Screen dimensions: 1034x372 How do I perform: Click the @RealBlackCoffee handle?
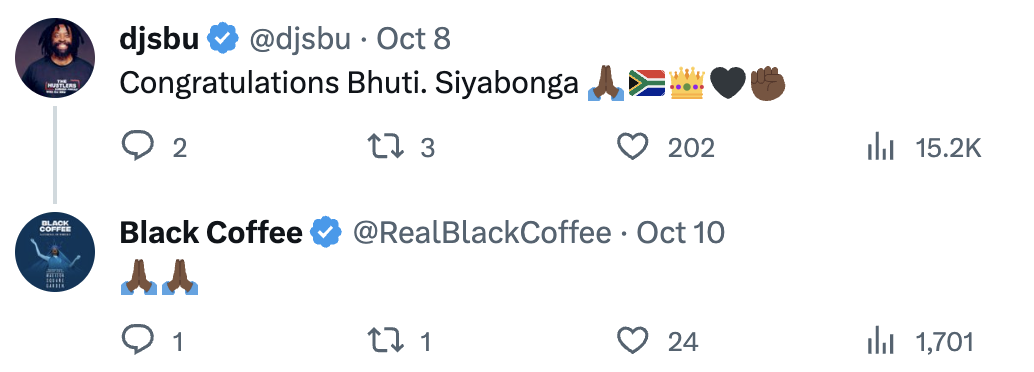pyautogui.click(x=482, y=233)
